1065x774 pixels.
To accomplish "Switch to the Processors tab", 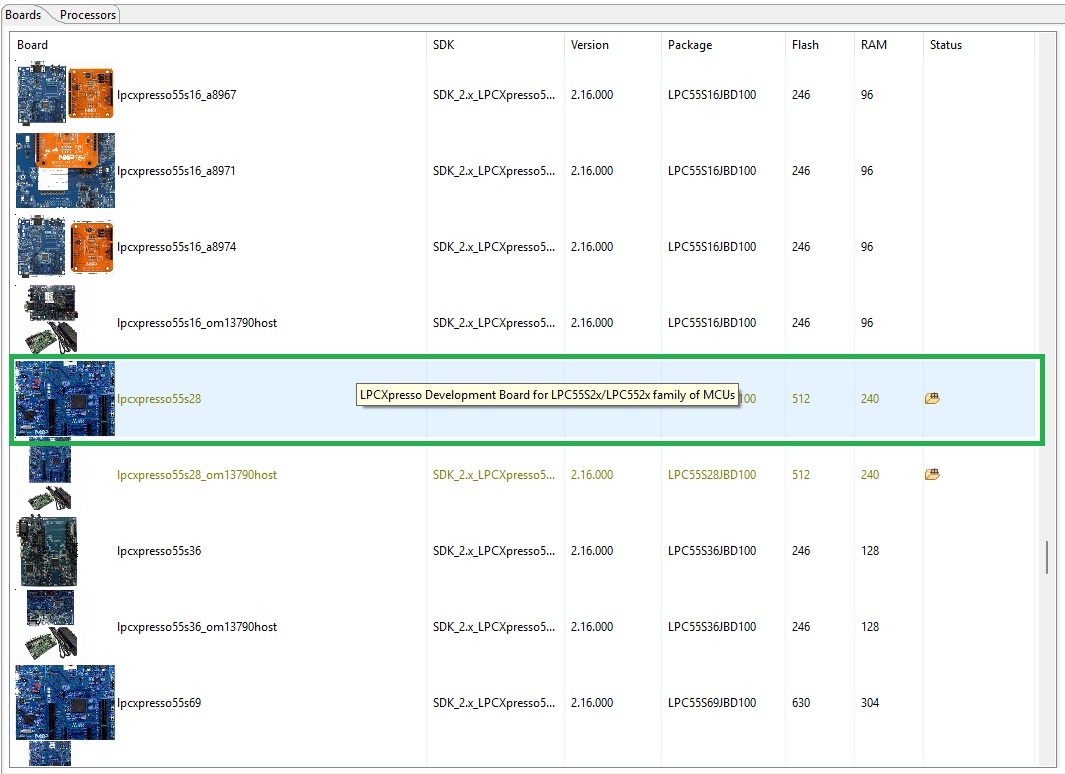I will (87, 14).
